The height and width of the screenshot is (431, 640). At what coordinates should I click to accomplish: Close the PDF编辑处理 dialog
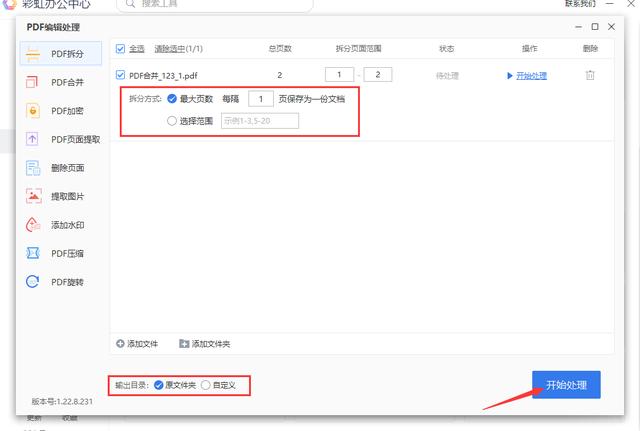pos(611,27)
